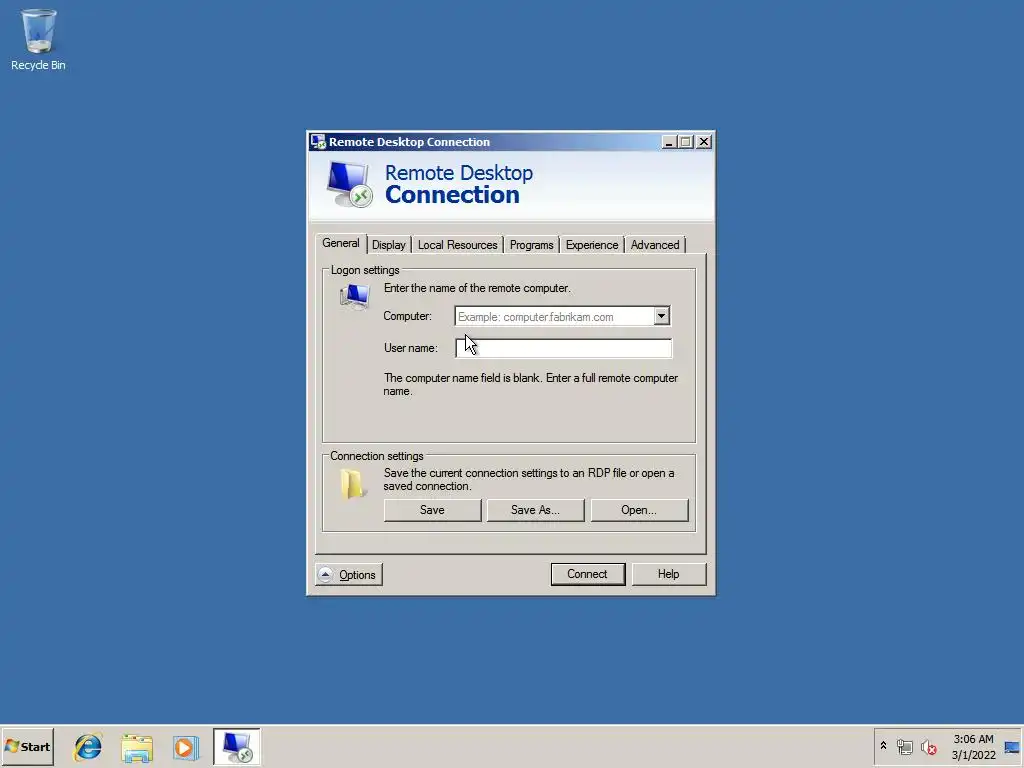Image resolution: width=1024 pixels, height=768 pixels.
Task: Click the Show desktop icon near the clock
Action: [1012, 747]
